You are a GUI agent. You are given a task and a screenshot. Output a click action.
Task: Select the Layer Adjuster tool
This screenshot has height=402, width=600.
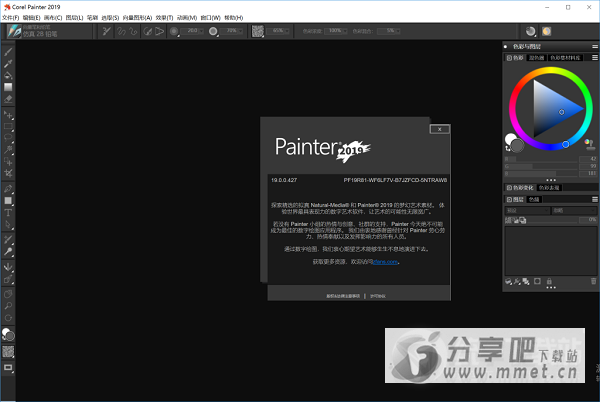[8, 115]
